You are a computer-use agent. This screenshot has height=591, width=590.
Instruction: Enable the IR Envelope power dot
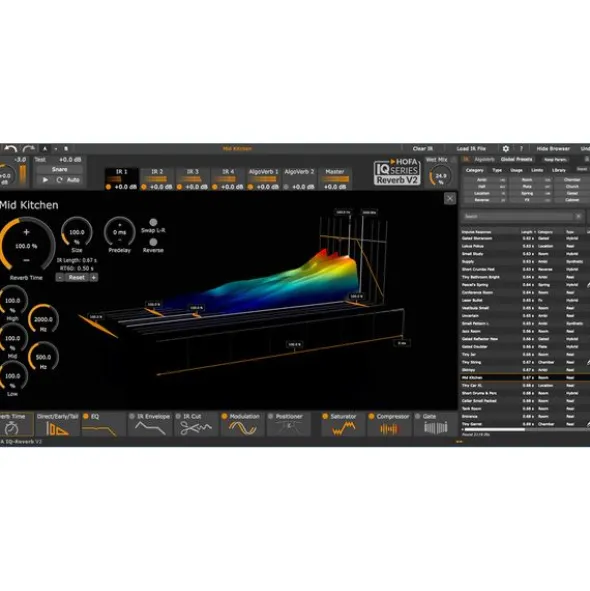coord(132,416)
